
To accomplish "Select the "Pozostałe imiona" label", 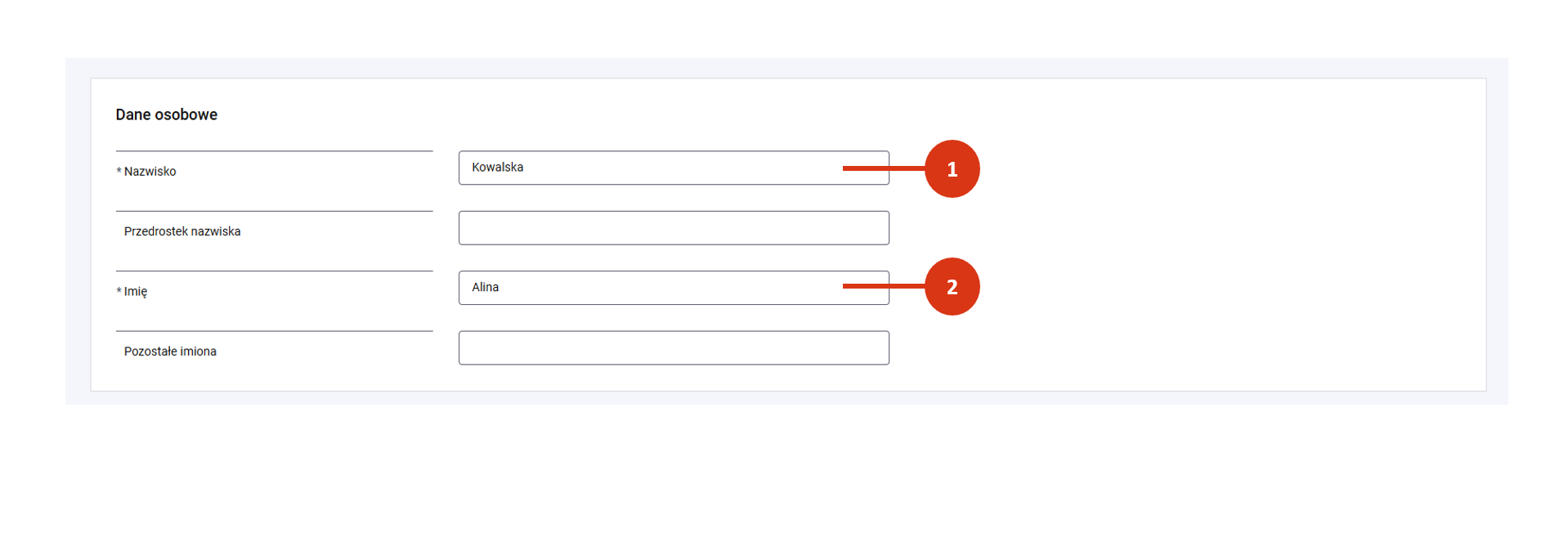I will tap(170, 352).
